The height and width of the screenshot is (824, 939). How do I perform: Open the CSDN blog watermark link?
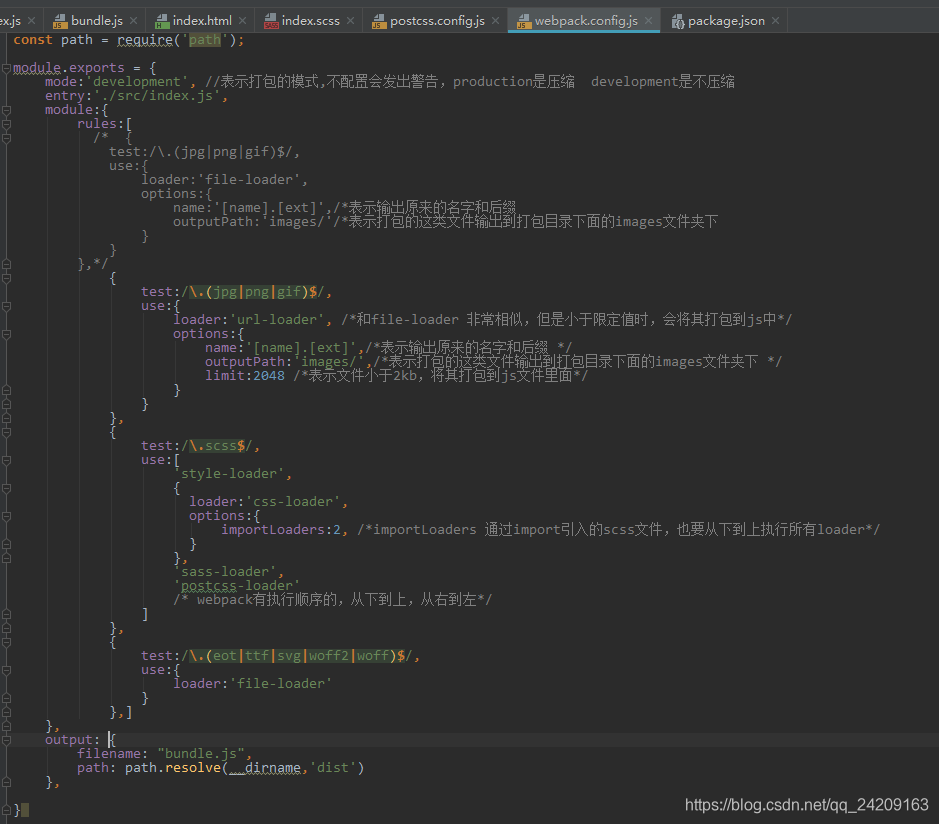pos(809,804)
